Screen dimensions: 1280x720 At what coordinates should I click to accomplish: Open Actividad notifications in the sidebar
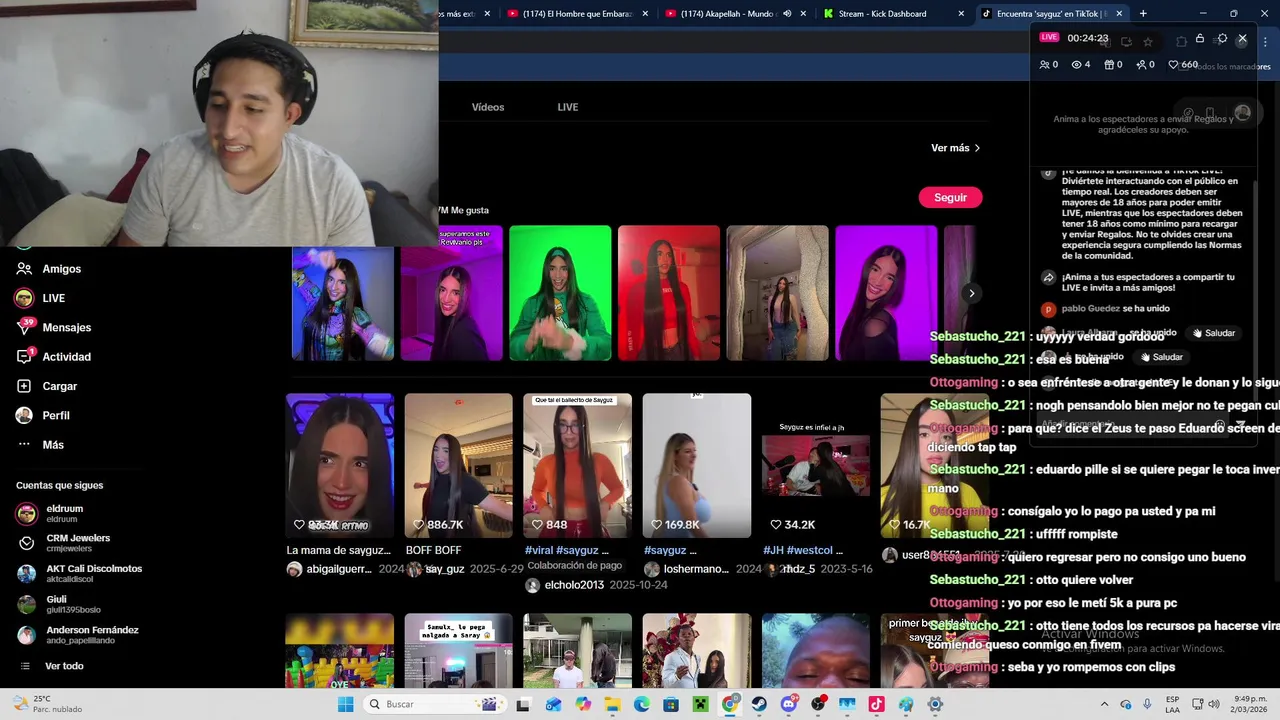click(54, 357)
